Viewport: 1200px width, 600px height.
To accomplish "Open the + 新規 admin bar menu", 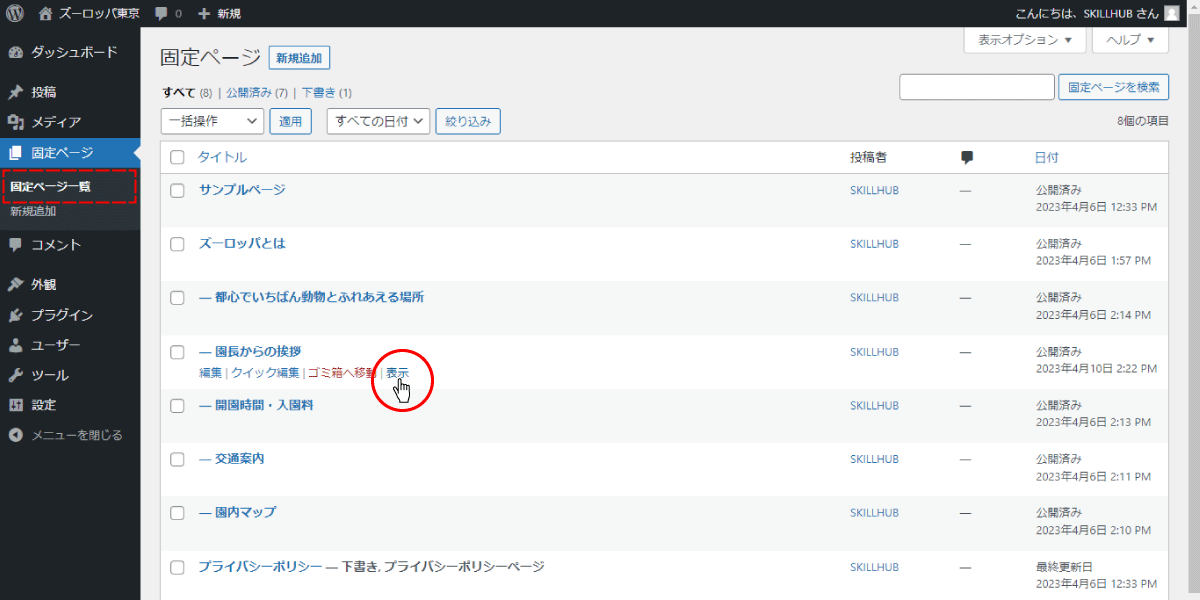I will pos(219,13).
